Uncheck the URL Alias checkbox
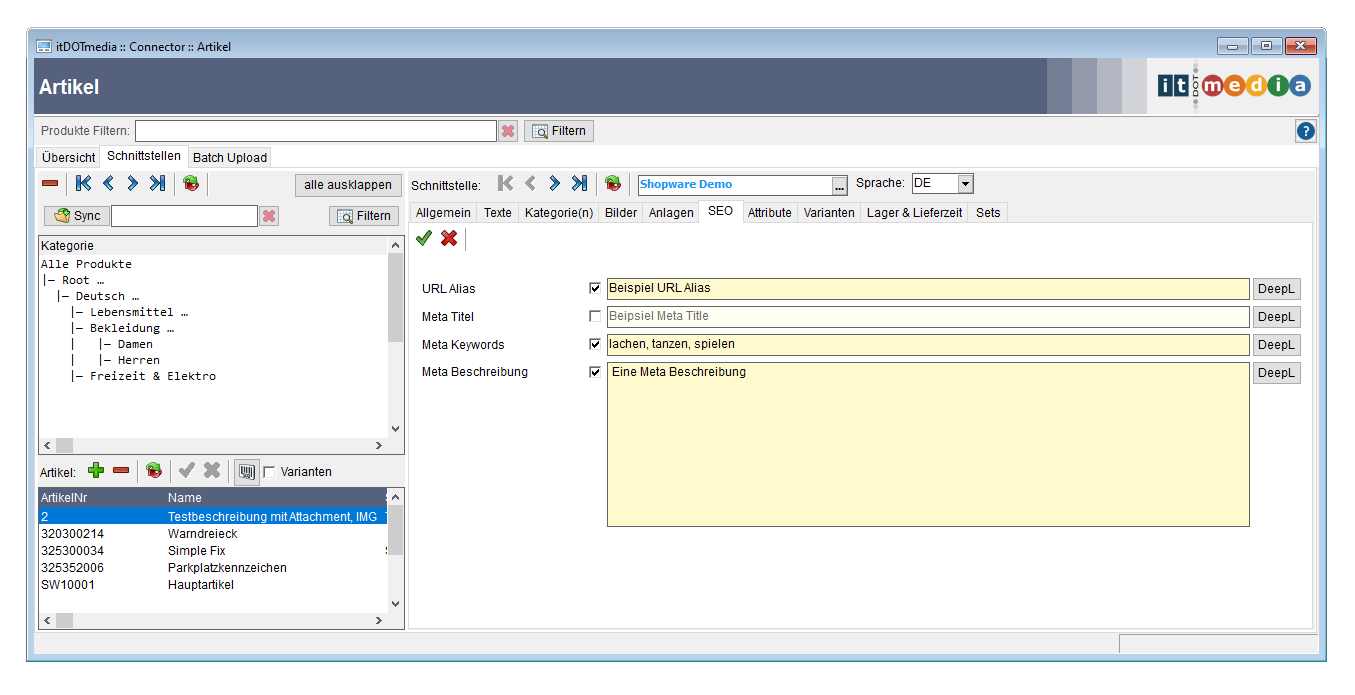 (596, 288)
